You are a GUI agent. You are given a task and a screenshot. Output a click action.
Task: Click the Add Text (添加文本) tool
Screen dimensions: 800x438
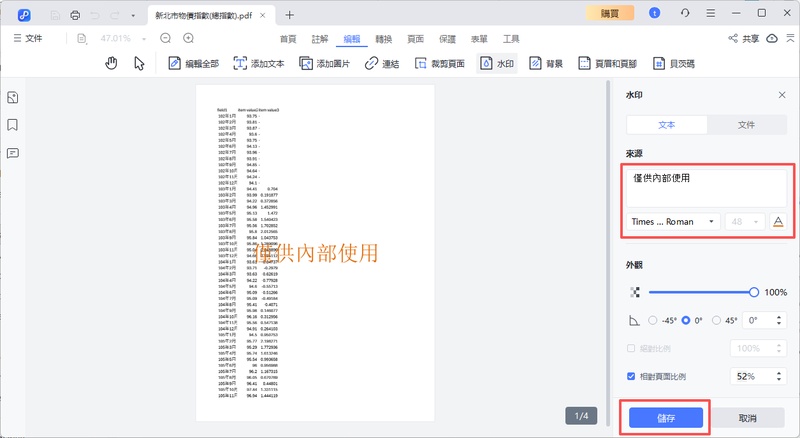259,63
